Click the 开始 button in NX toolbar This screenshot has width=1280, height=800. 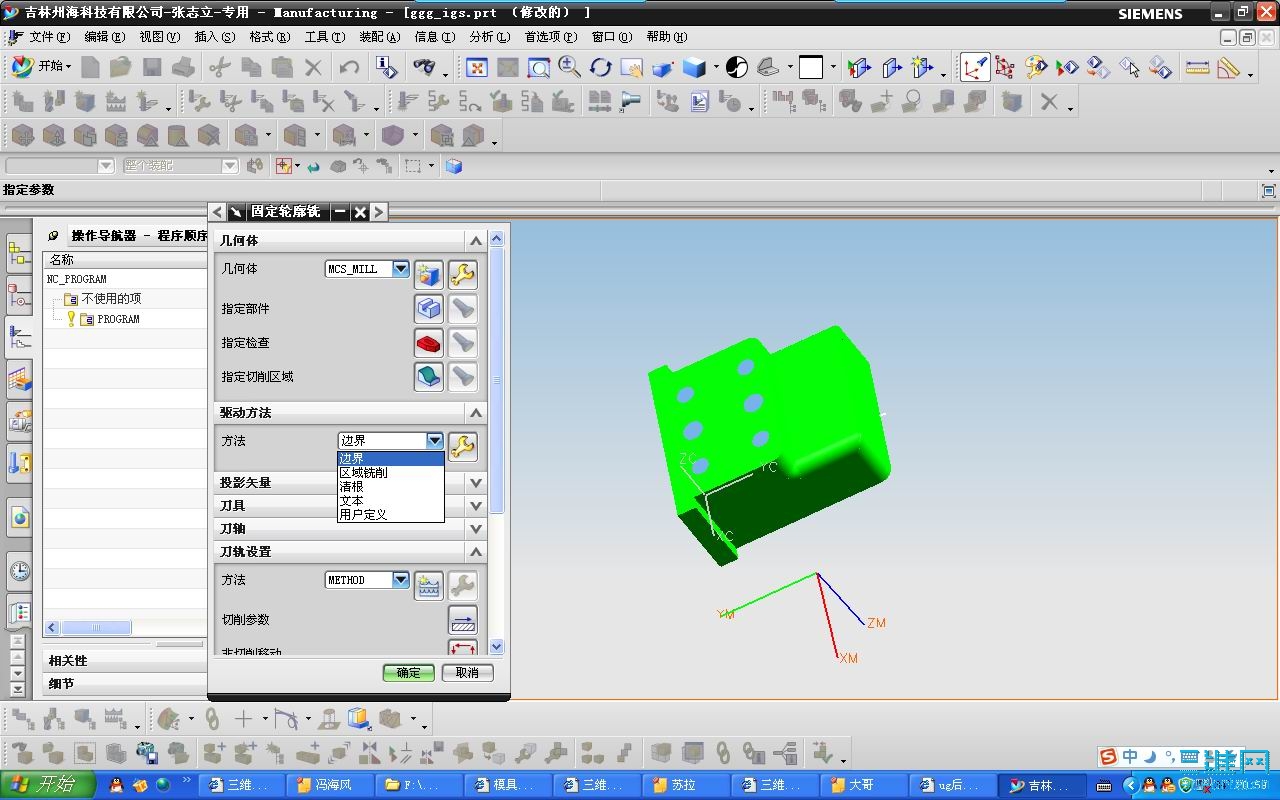click(x=40, y=66)
